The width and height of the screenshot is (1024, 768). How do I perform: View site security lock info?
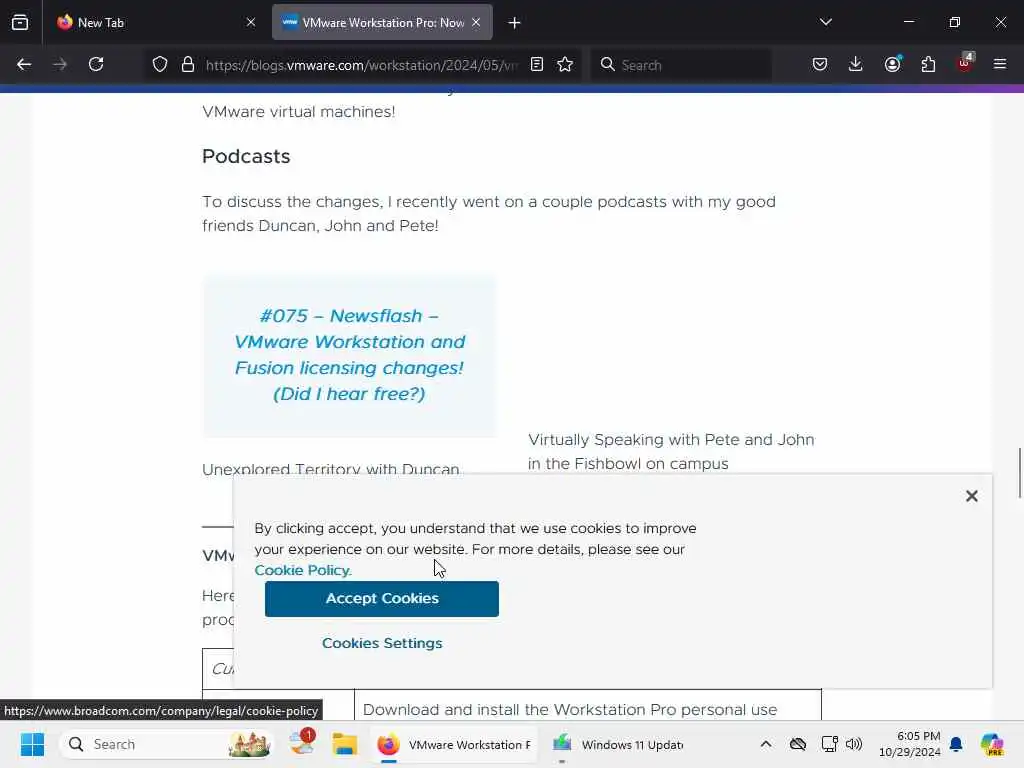pyautogui.click(x=188, y=65)
